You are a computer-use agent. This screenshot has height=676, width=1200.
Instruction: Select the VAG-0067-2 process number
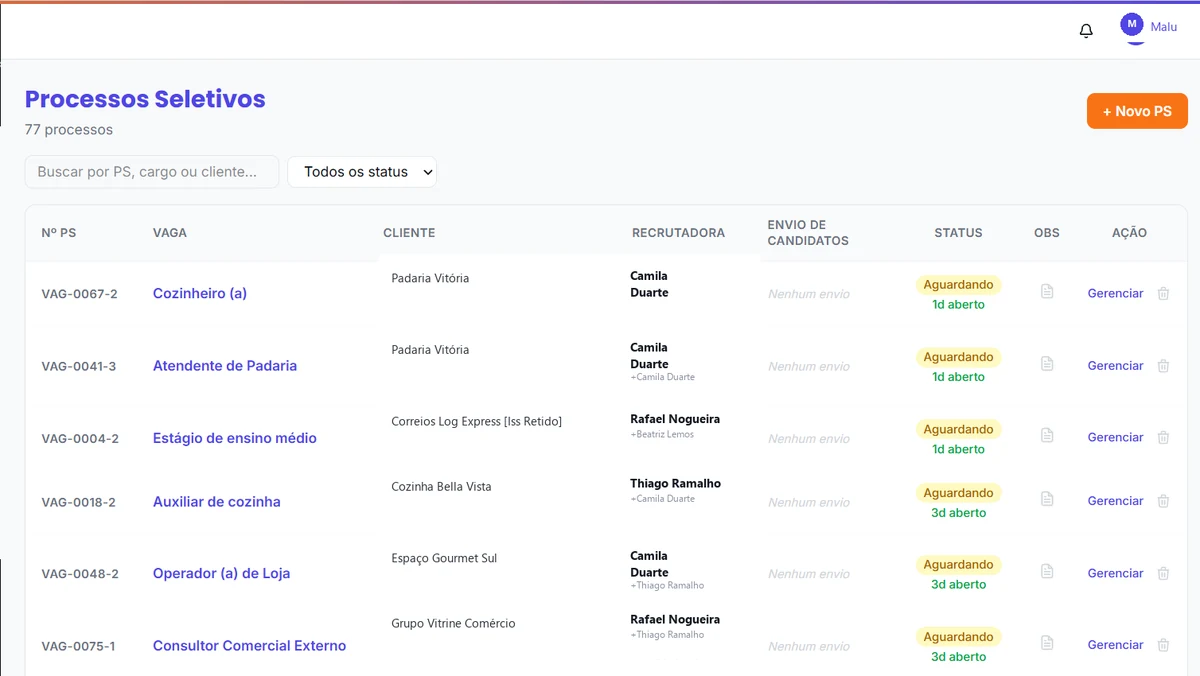[79, 294]
